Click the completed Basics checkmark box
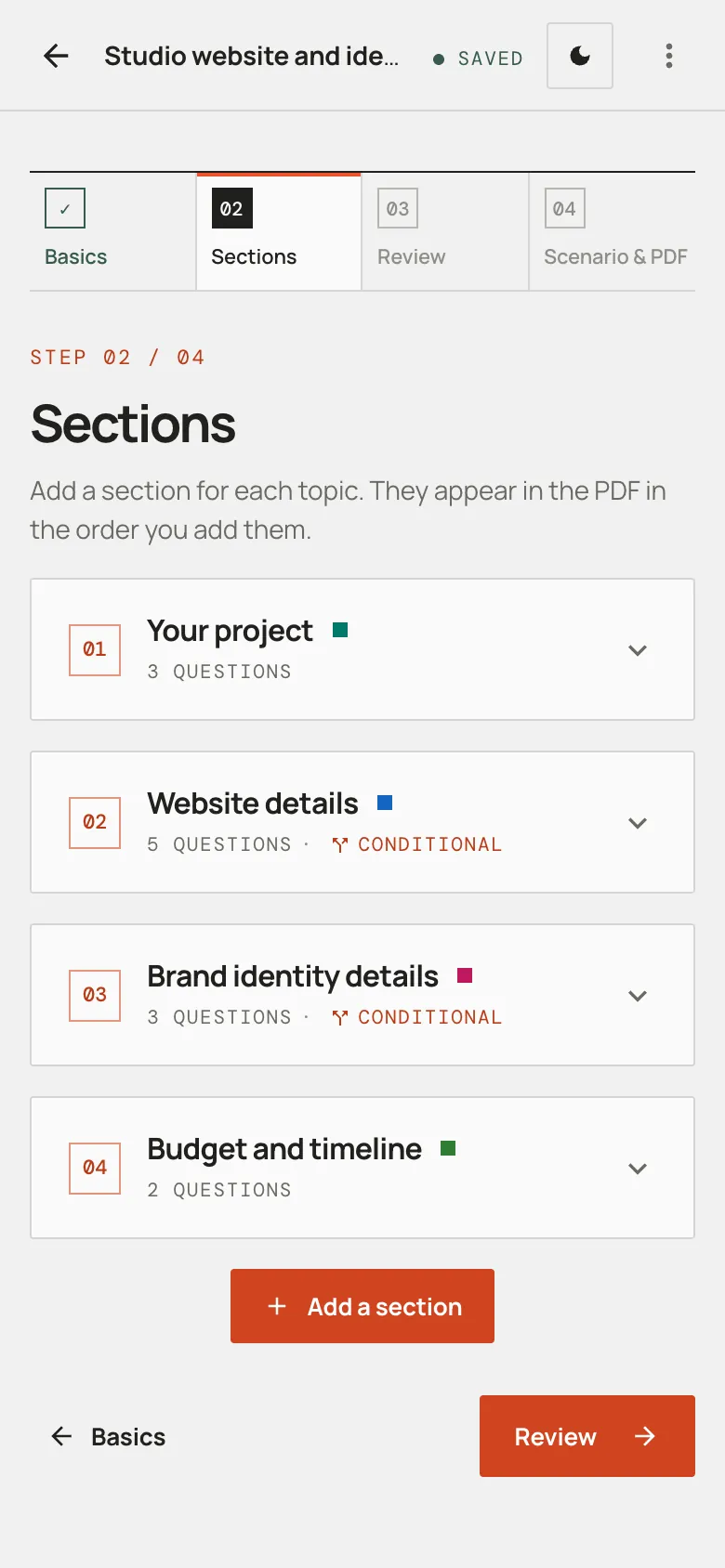Viewport: 725px width, 1568px height. pos(65,208)
